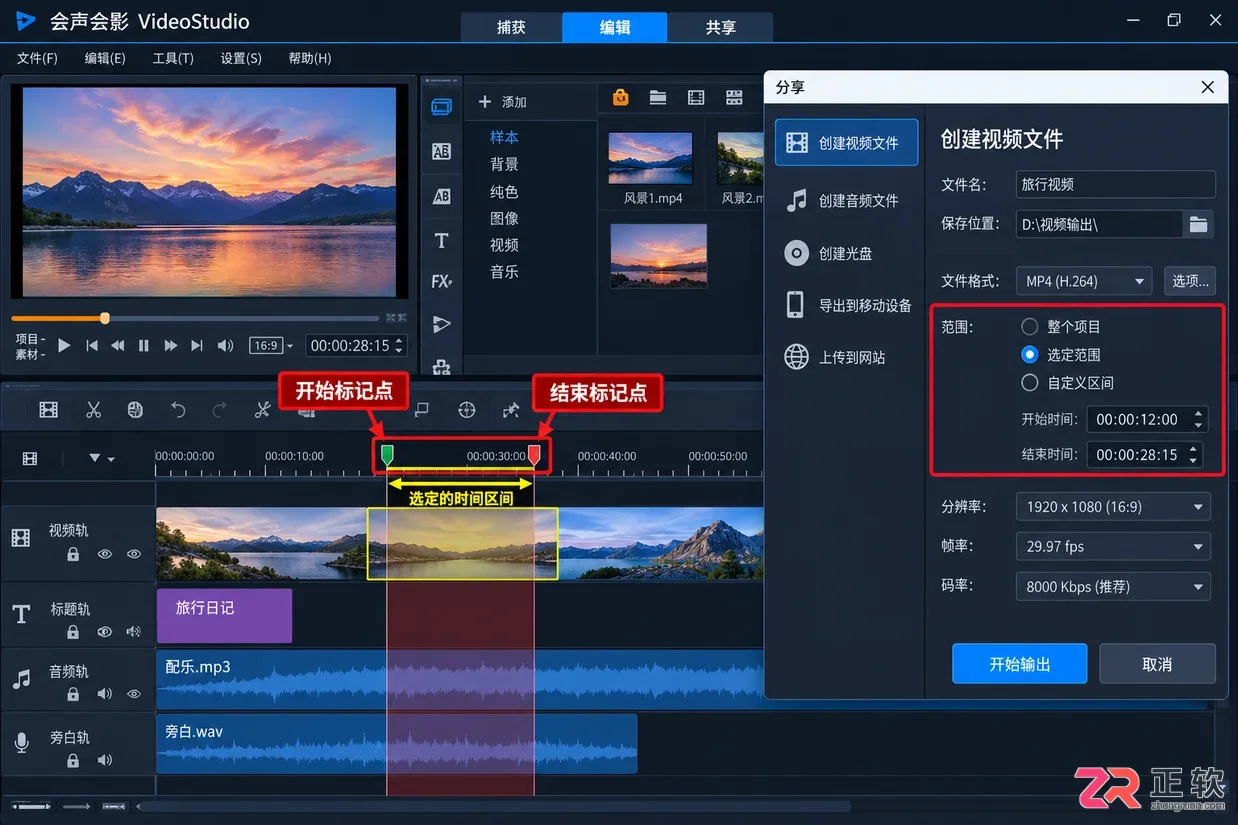Open the 码率 8000 Kbps dropdown
1238x825 pixels.
[1112, 586]
